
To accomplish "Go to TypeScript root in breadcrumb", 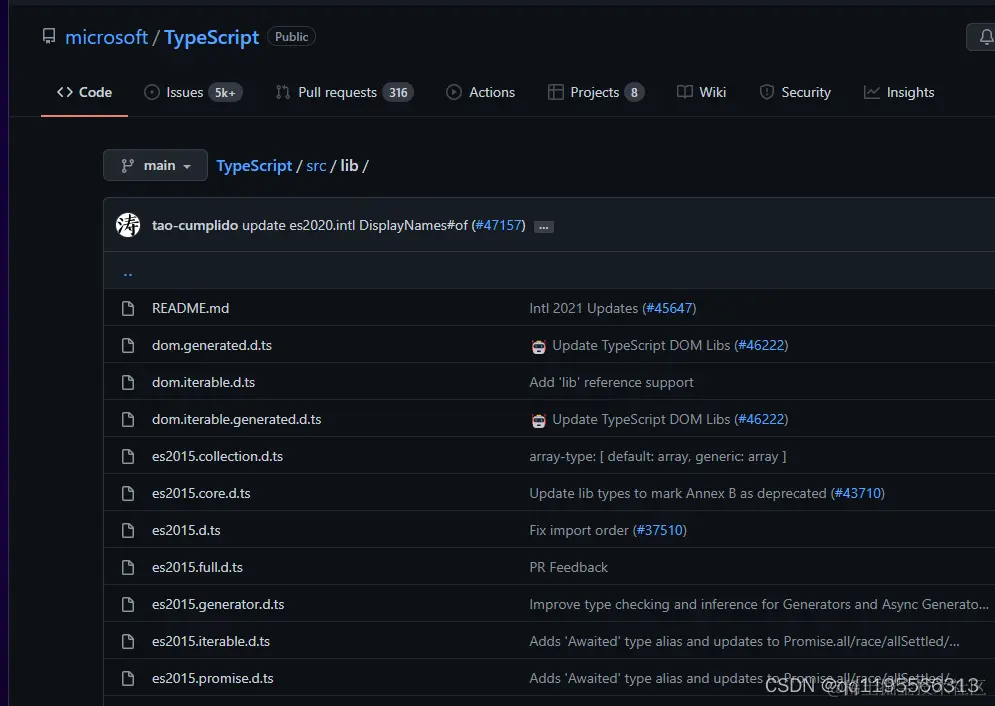I will point(254,166).
